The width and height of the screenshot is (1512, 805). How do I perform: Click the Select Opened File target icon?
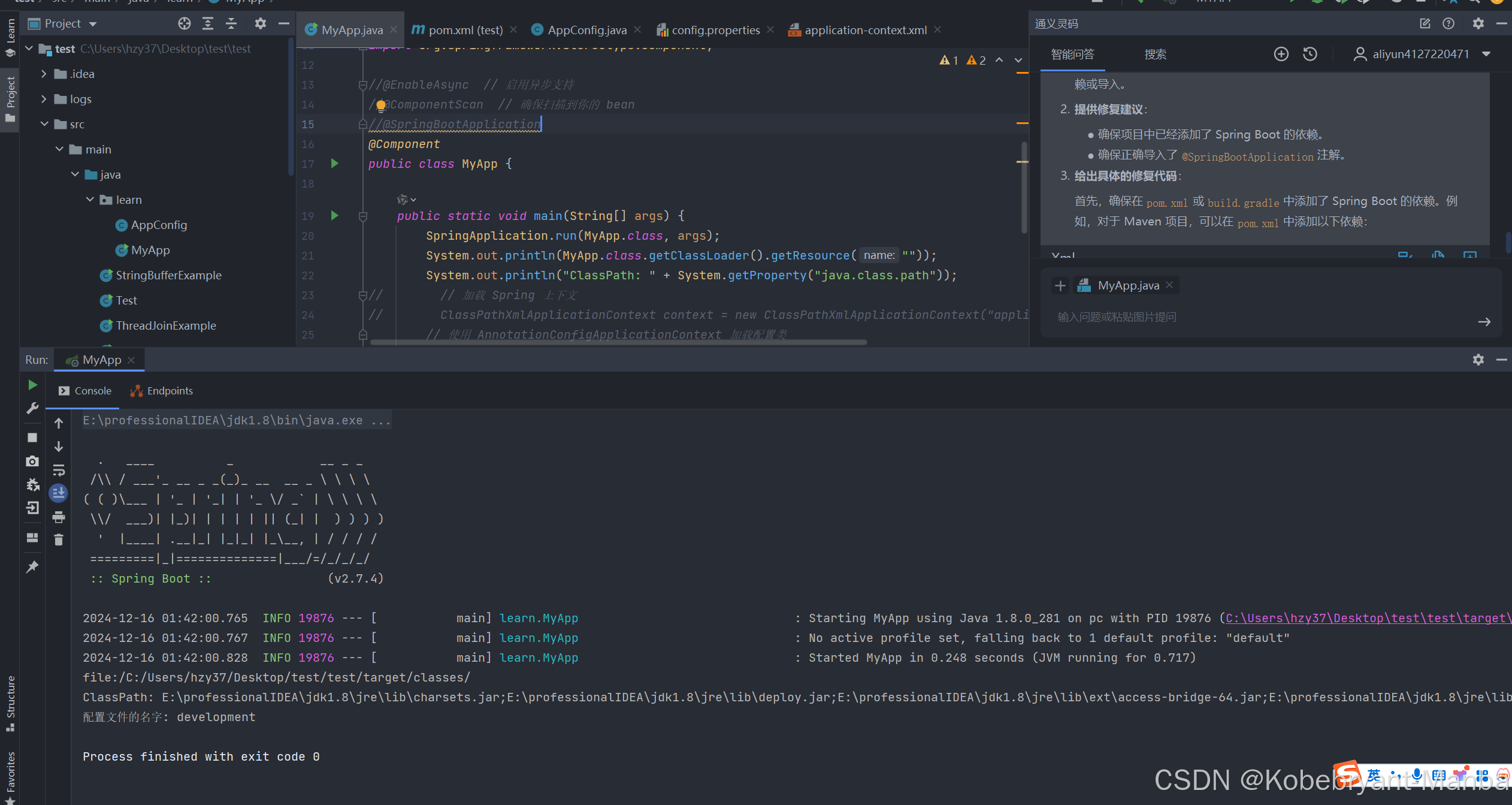(x=185, y=23)
